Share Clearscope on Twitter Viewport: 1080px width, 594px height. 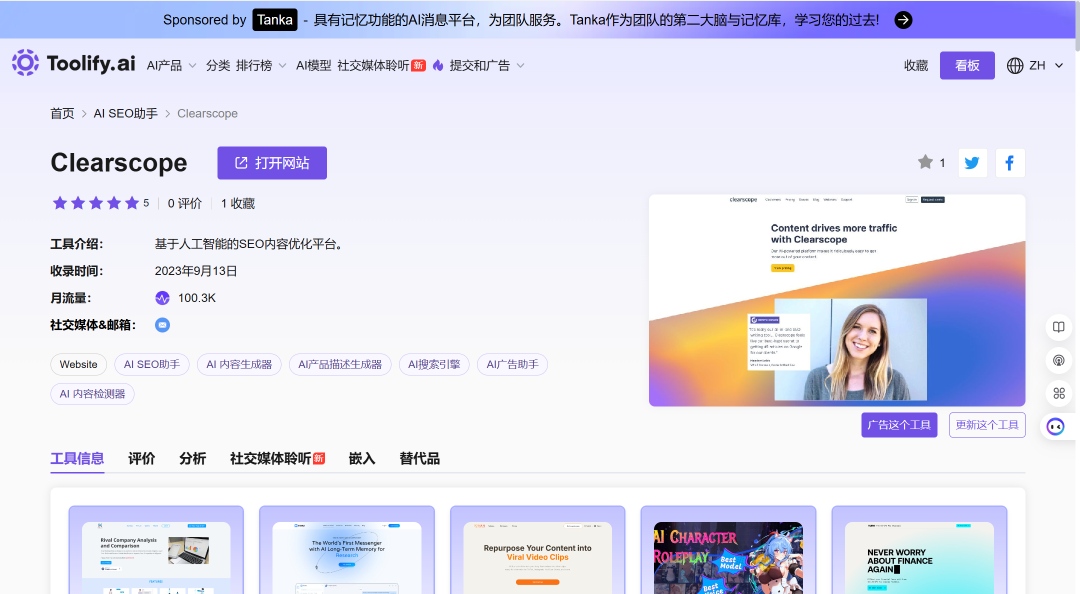(972, 163)
